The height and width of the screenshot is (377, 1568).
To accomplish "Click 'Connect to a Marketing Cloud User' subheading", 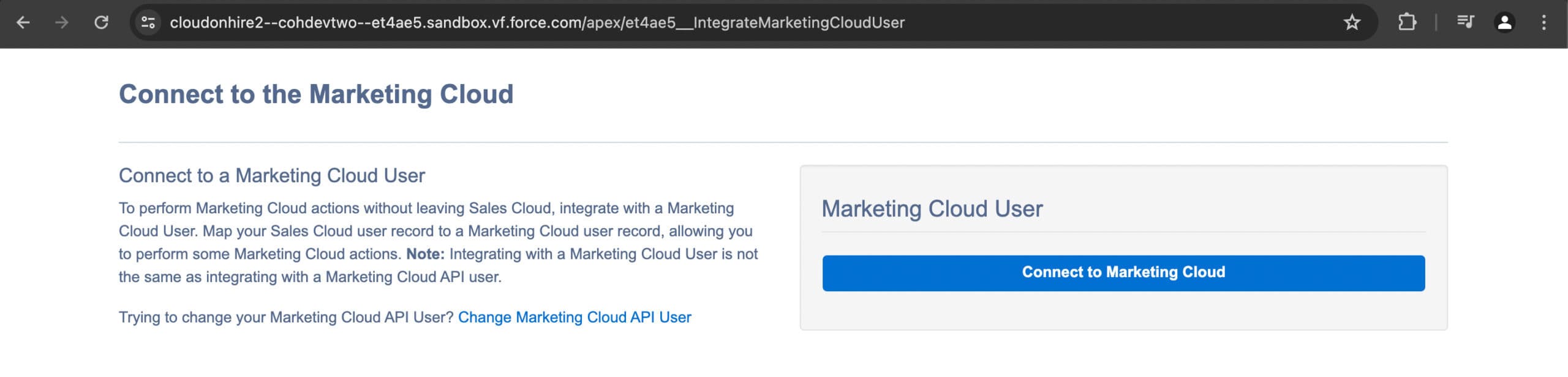I will [x=272, y=175].
